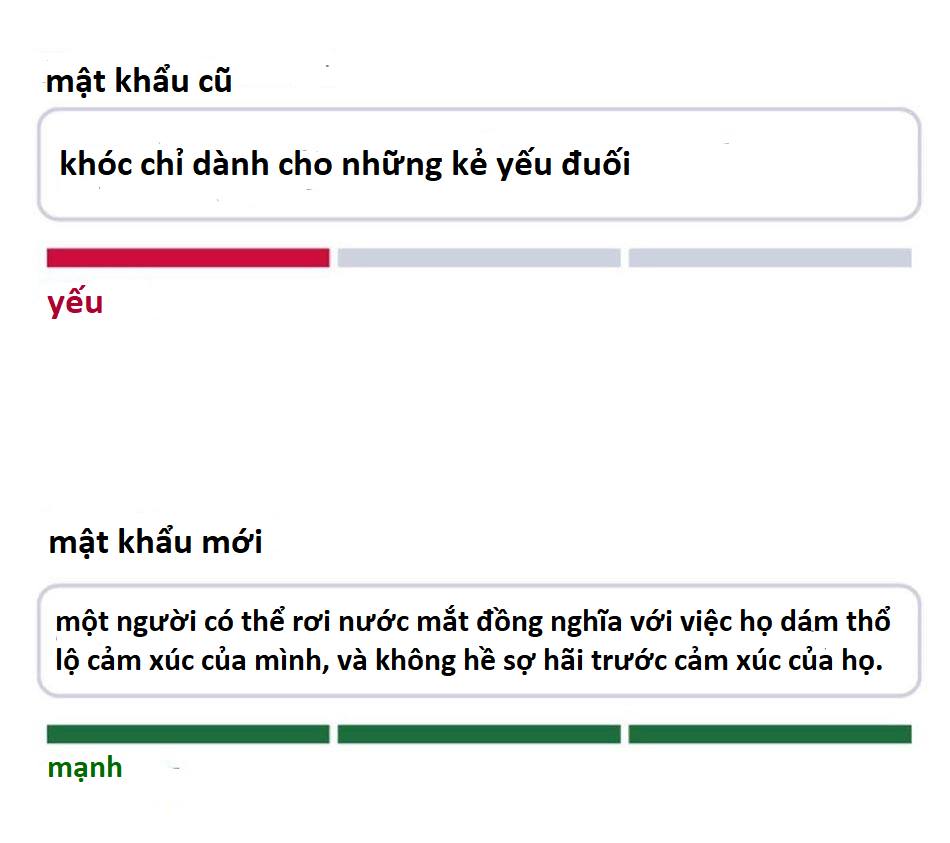The width and height of the screenshot is (950, 843).
Task: Click the middle green strength segment
Action: point(479,734)
